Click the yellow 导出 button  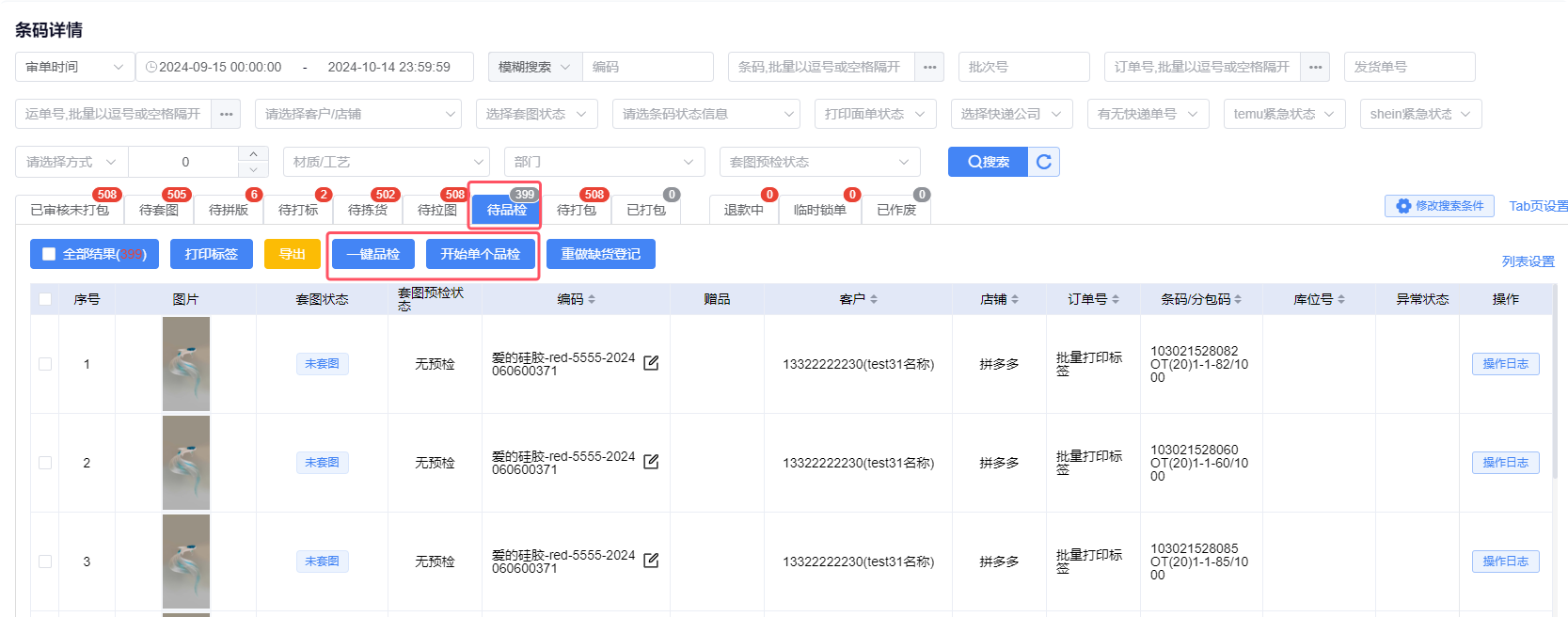click(293, 254)
